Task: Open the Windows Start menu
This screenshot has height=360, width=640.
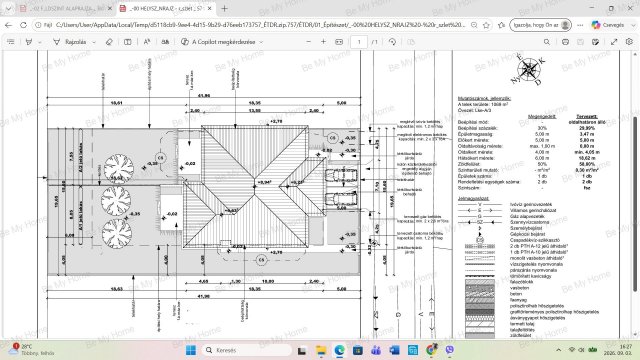Action: [x=191, y=350]
